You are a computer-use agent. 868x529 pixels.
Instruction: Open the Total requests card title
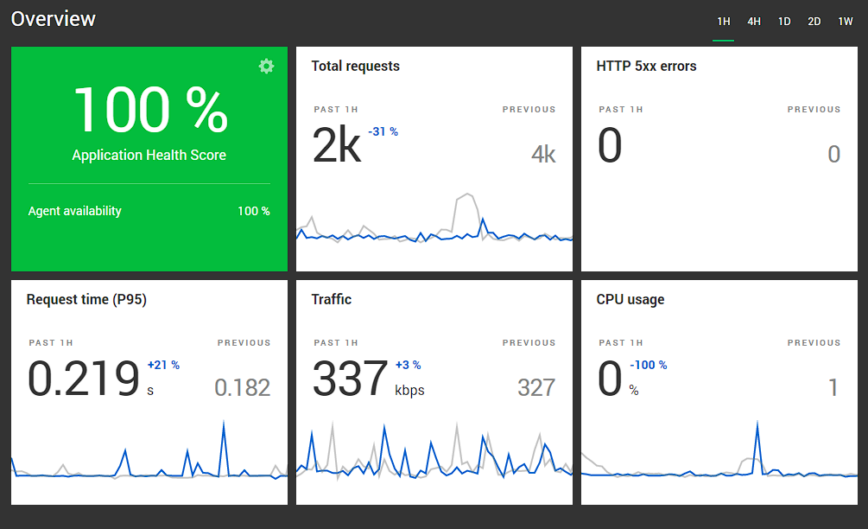pos(355,66)
